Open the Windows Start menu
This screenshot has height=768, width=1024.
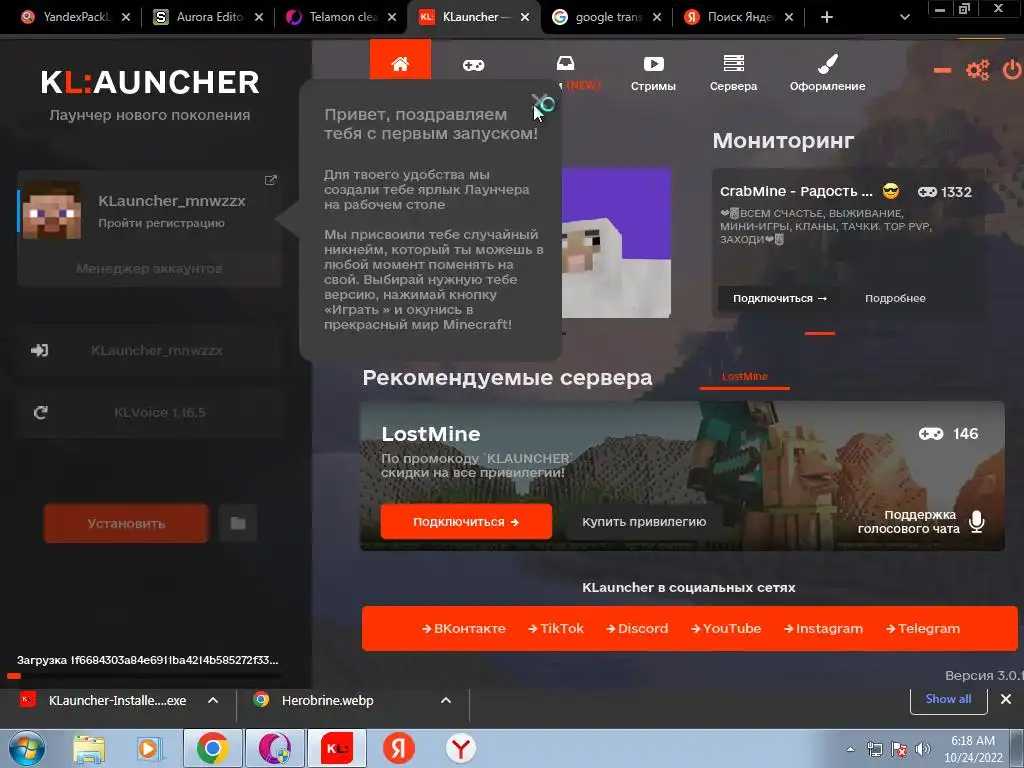click(x=26, y=748)
